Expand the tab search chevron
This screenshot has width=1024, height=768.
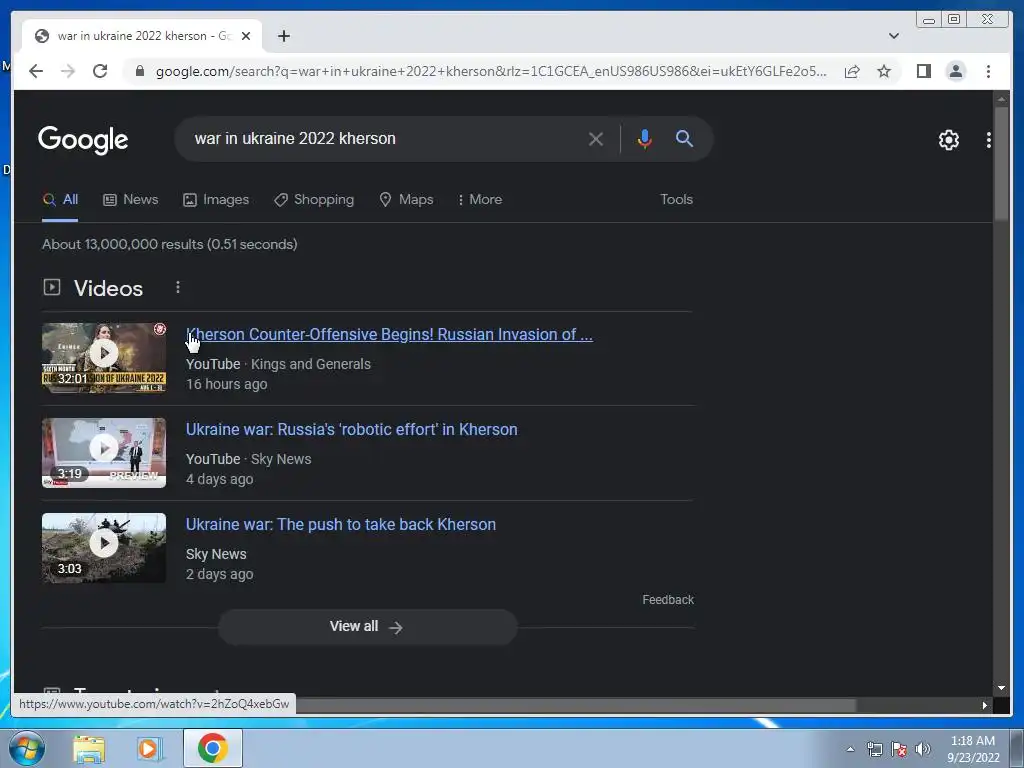coord(893,36)
